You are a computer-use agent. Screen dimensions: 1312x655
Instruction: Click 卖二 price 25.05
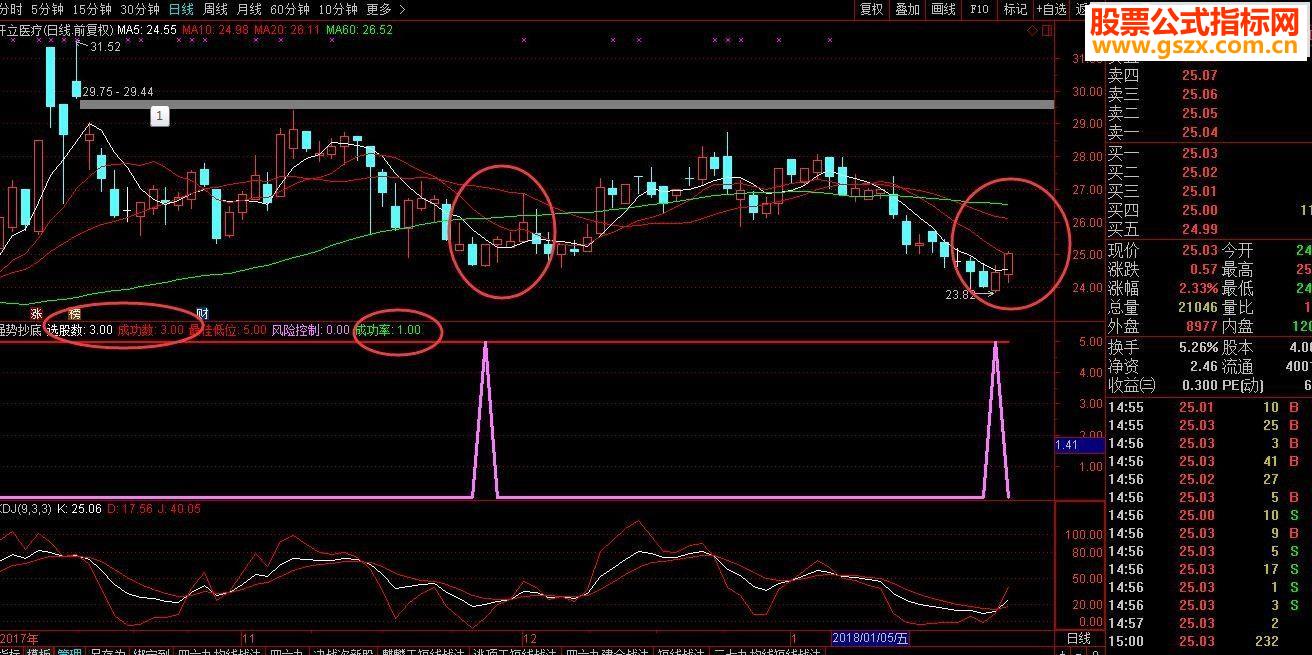coord(1199,114)
